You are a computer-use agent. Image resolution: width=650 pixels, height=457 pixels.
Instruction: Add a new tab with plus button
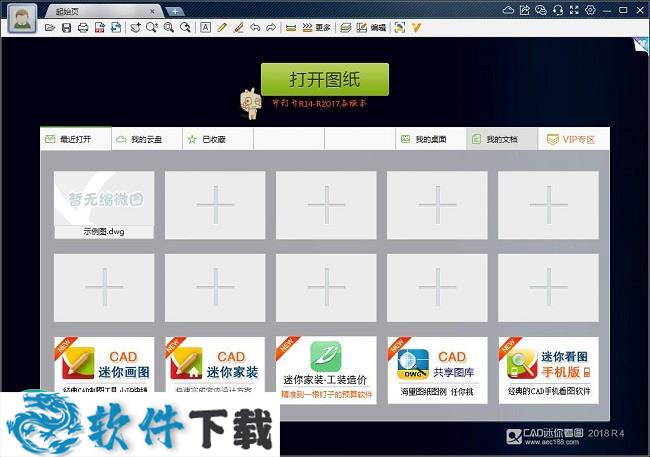point(175,12)
